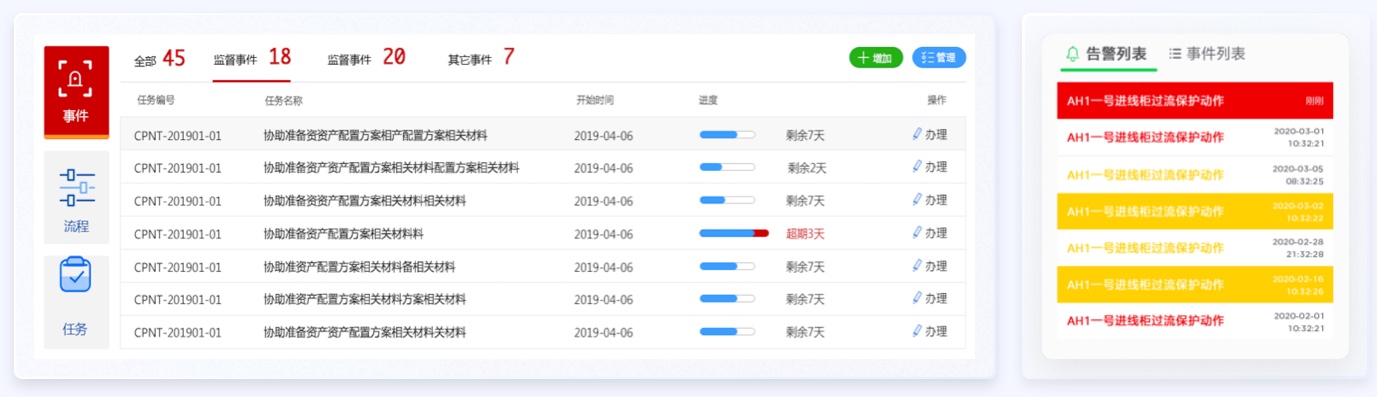Click pencil icon in the 超期3天 row
The height and width of the screenshot is (397, 1377).
(x=917, y=232)
